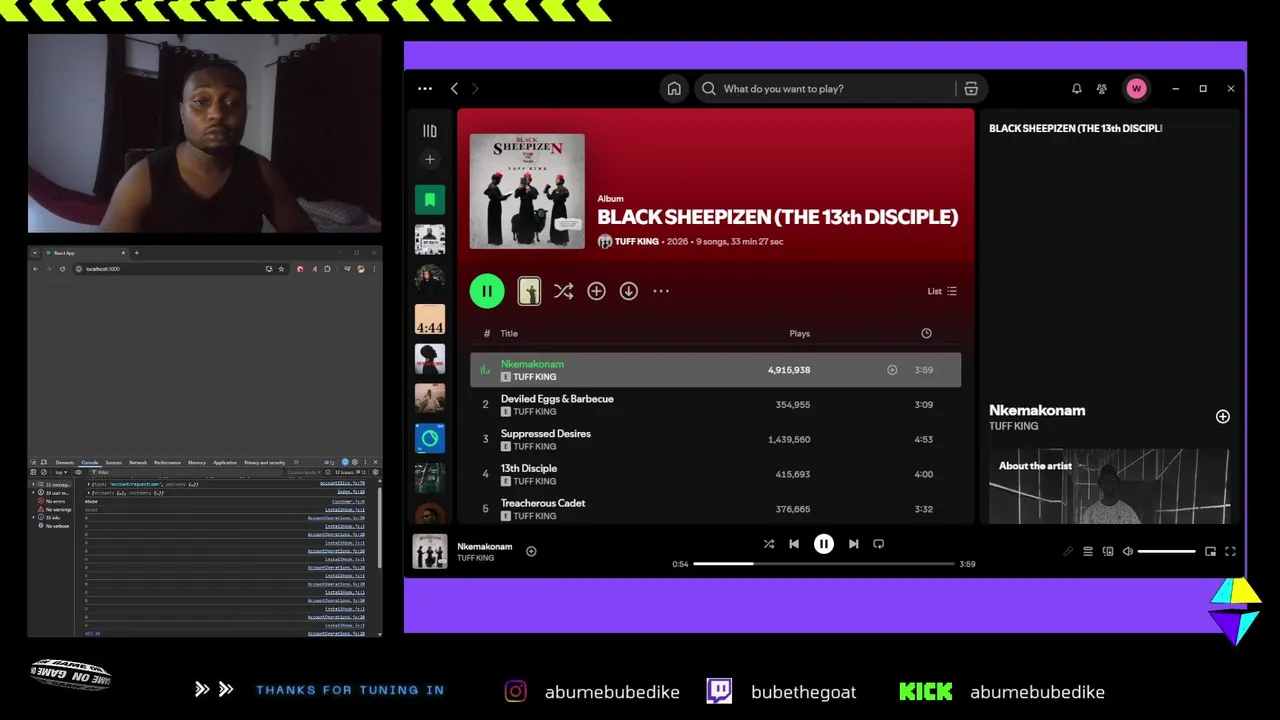Pause album with the green button
Viewport: 1280px width, 720px height.
point(487,291)
